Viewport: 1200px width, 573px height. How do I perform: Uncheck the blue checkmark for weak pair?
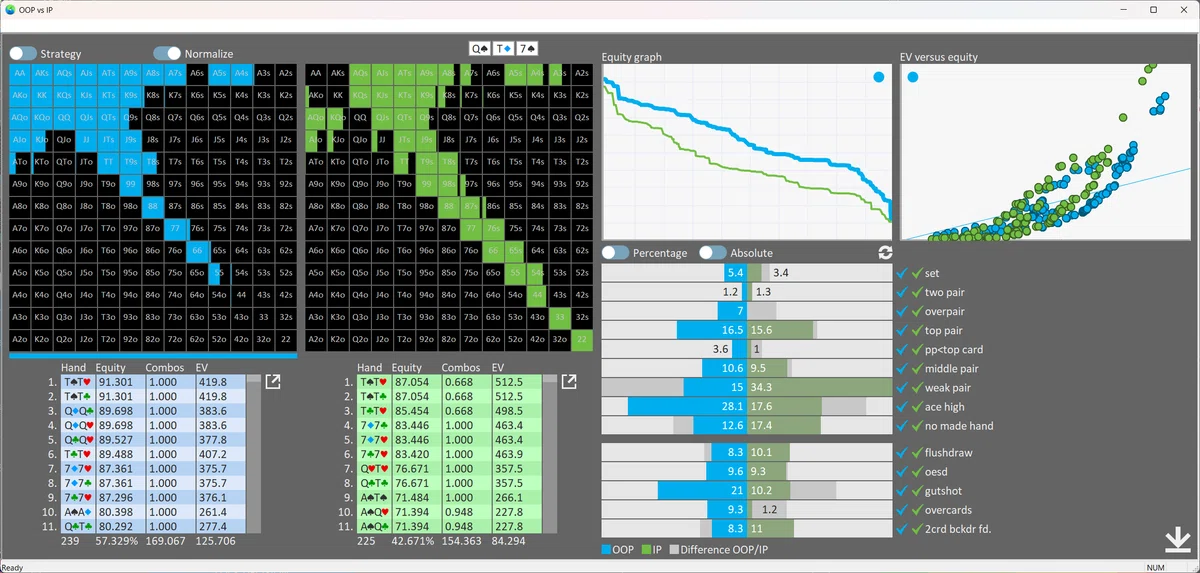(902, 388)
